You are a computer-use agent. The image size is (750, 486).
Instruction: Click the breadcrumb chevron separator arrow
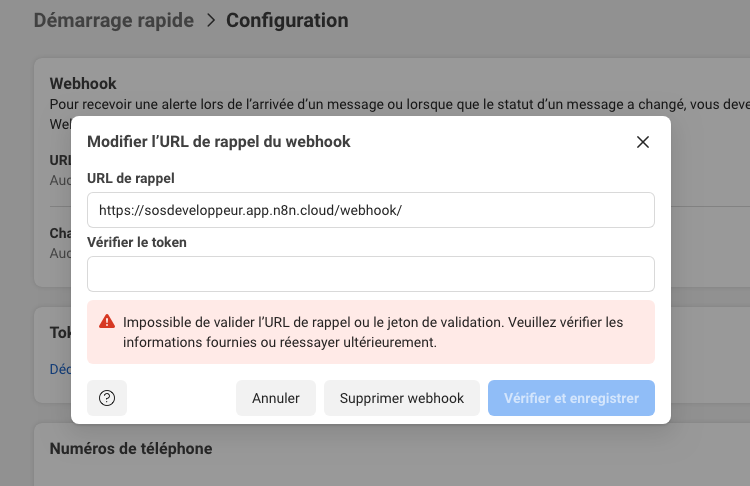click(x=210, y=21)
